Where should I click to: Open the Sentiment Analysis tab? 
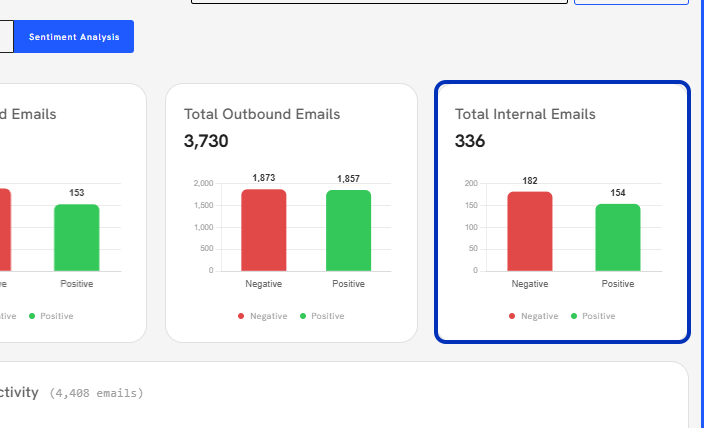(74, 36)
